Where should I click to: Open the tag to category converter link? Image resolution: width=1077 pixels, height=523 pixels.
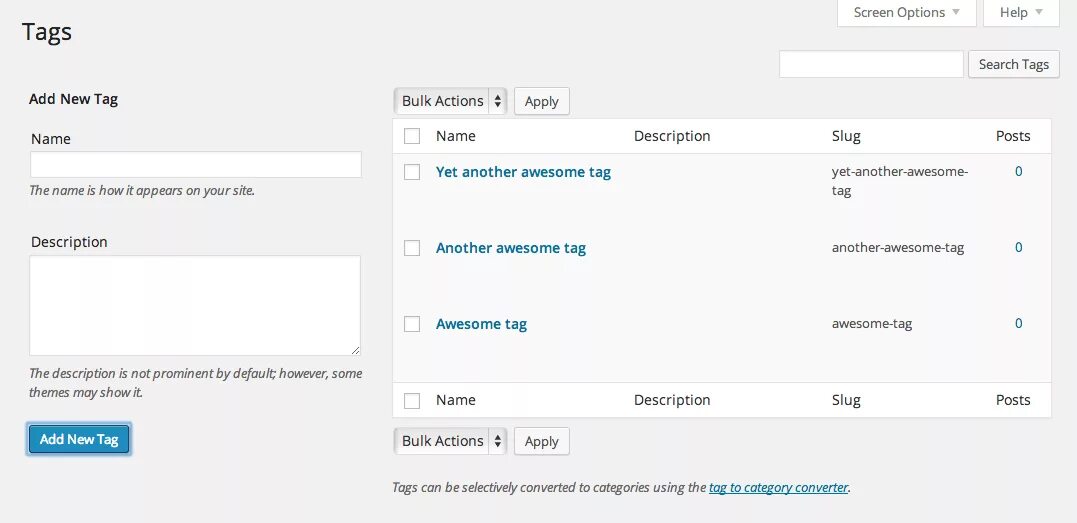click(778, 487)
